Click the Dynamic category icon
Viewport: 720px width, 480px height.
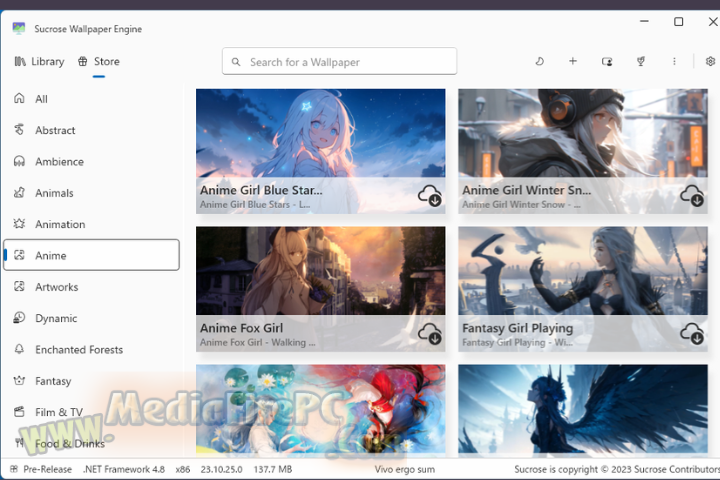point(19,317)
